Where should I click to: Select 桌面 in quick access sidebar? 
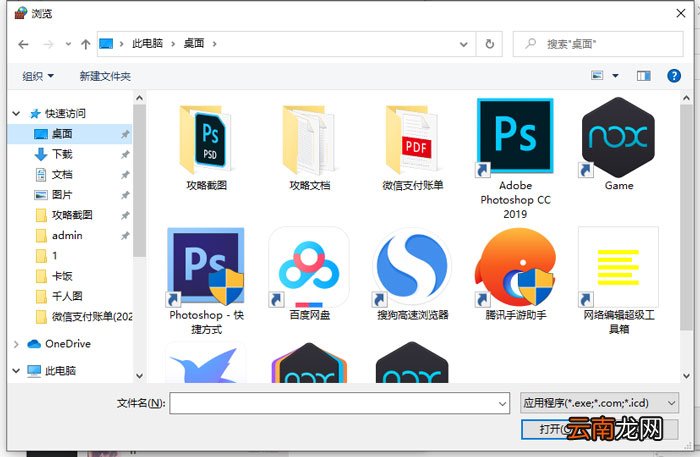[x=70, y=134]
